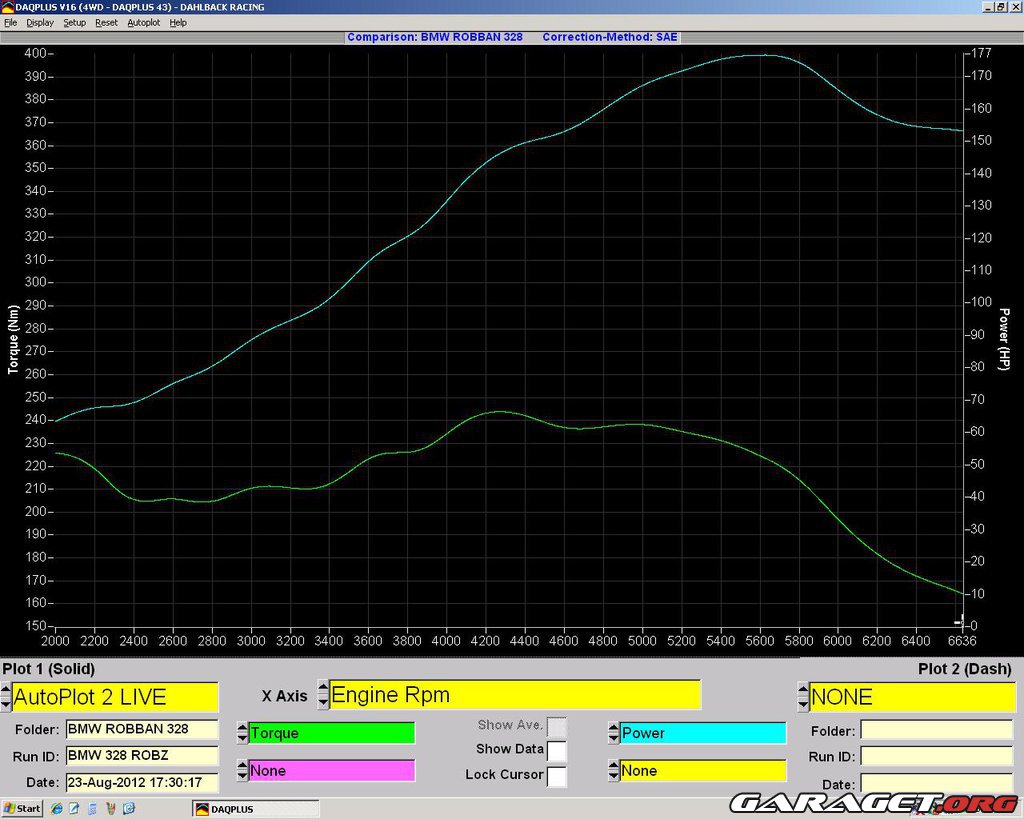Click the third quick launch icon in taskbar
The height and width of the screenshot is (819, 1024).
(x=92, y=809)
